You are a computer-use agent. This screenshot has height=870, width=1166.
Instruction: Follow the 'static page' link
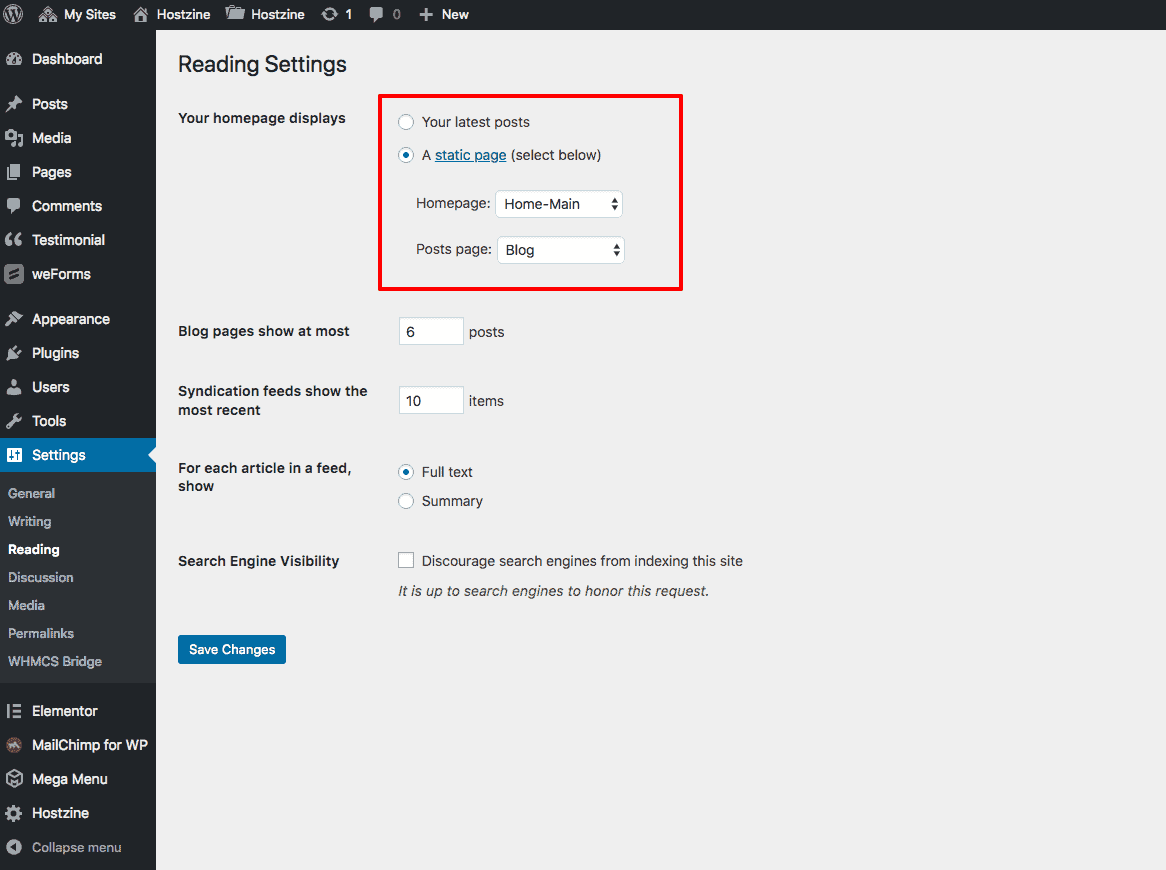click(x=470, y=155)
